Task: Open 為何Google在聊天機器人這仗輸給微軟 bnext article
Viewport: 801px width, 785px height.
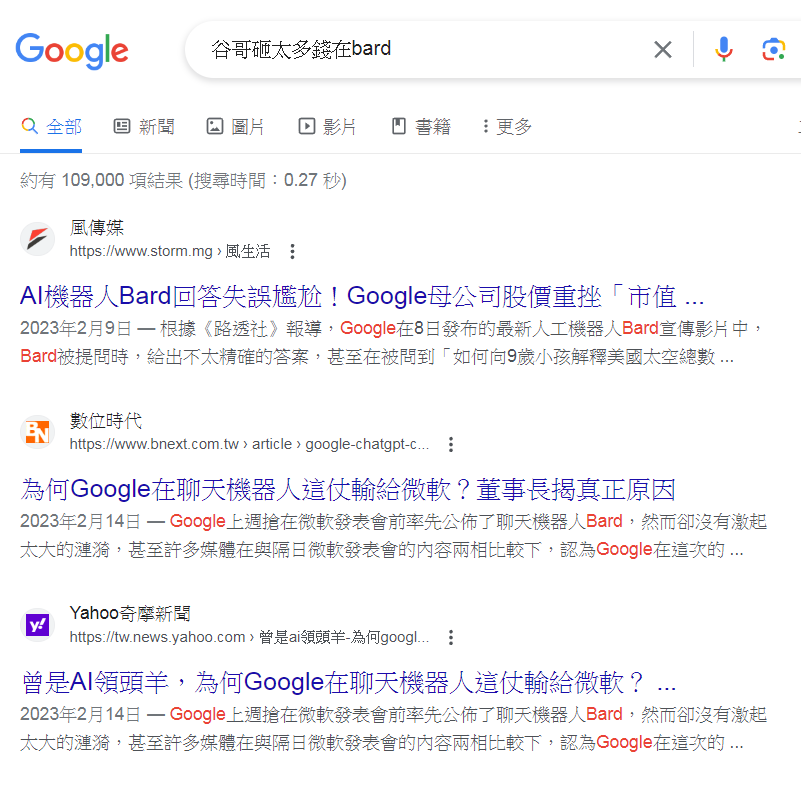Action: coord(348,489)
